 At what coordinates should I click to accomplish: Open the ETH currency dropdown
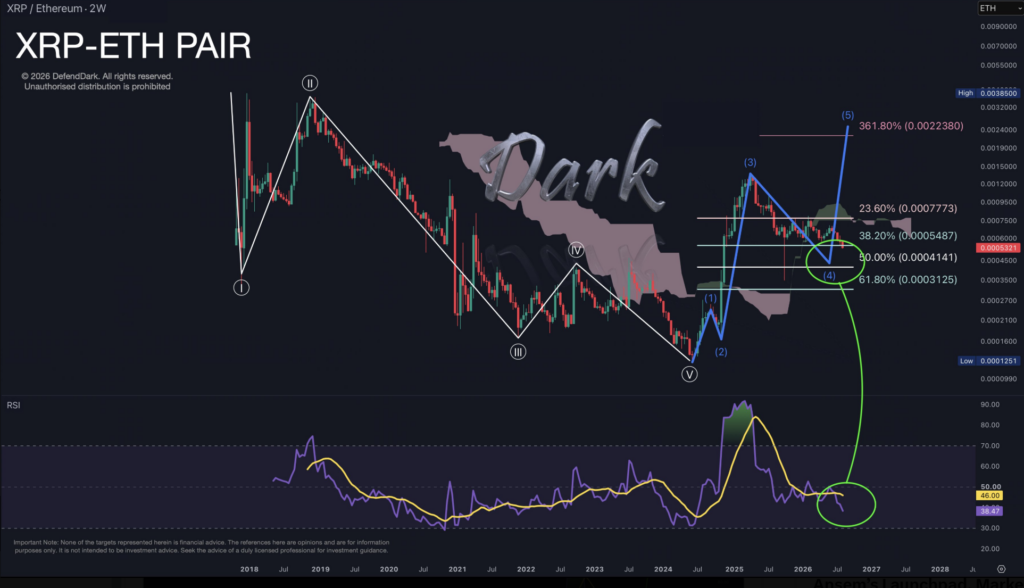(x=1000, y=8)
